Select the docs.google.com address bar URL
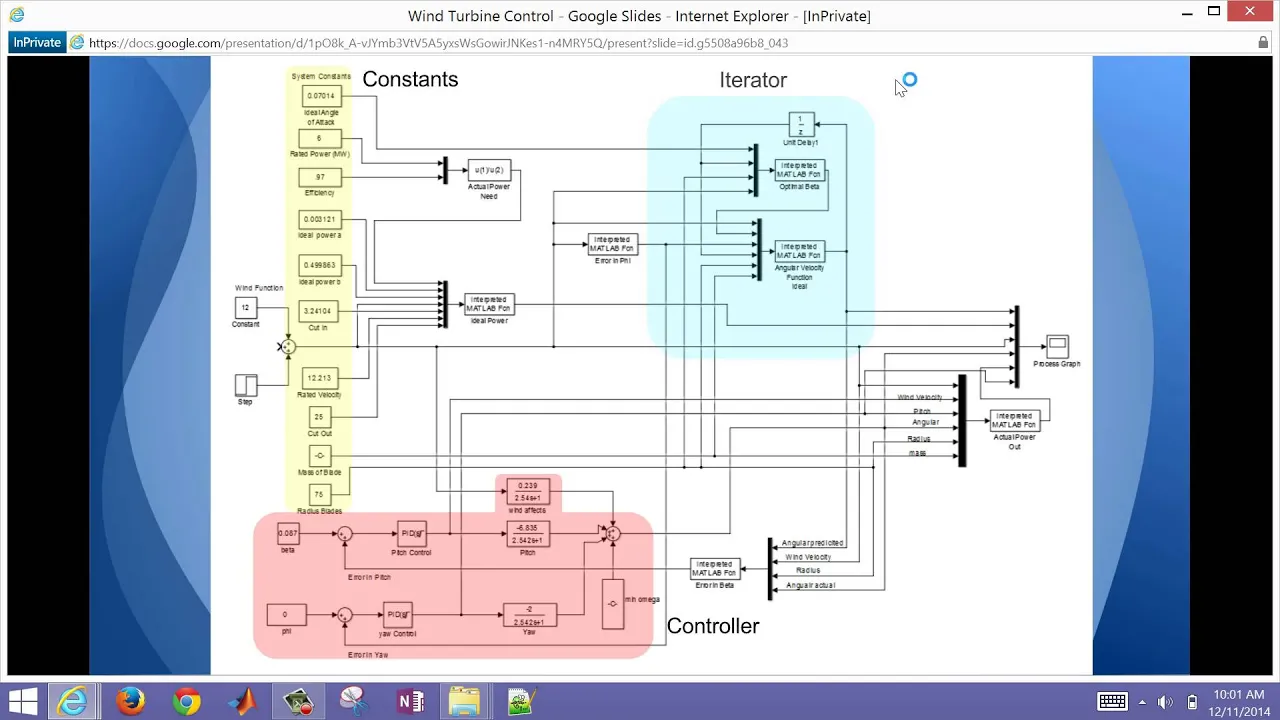Screen dimensions: 1280x720 point(438,43)
